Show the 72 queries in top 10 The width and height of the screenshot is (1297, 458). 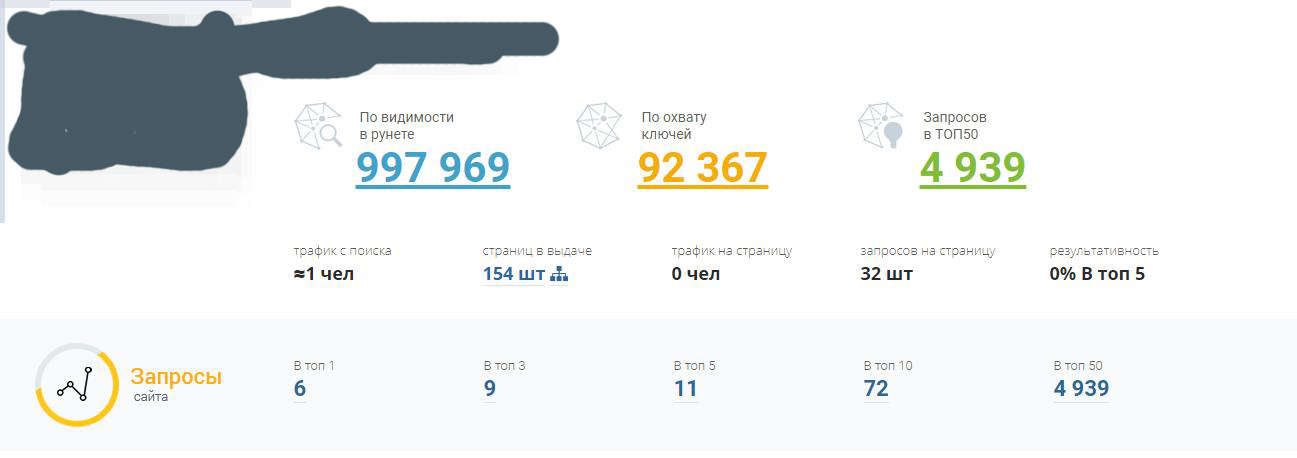876,388
